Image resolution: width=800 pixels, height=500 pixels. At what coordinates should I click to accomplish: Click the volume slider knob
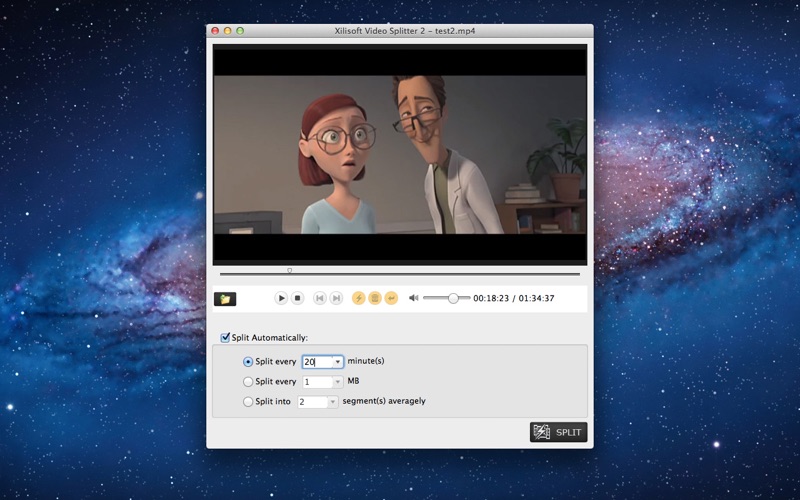tap(453, 298)
